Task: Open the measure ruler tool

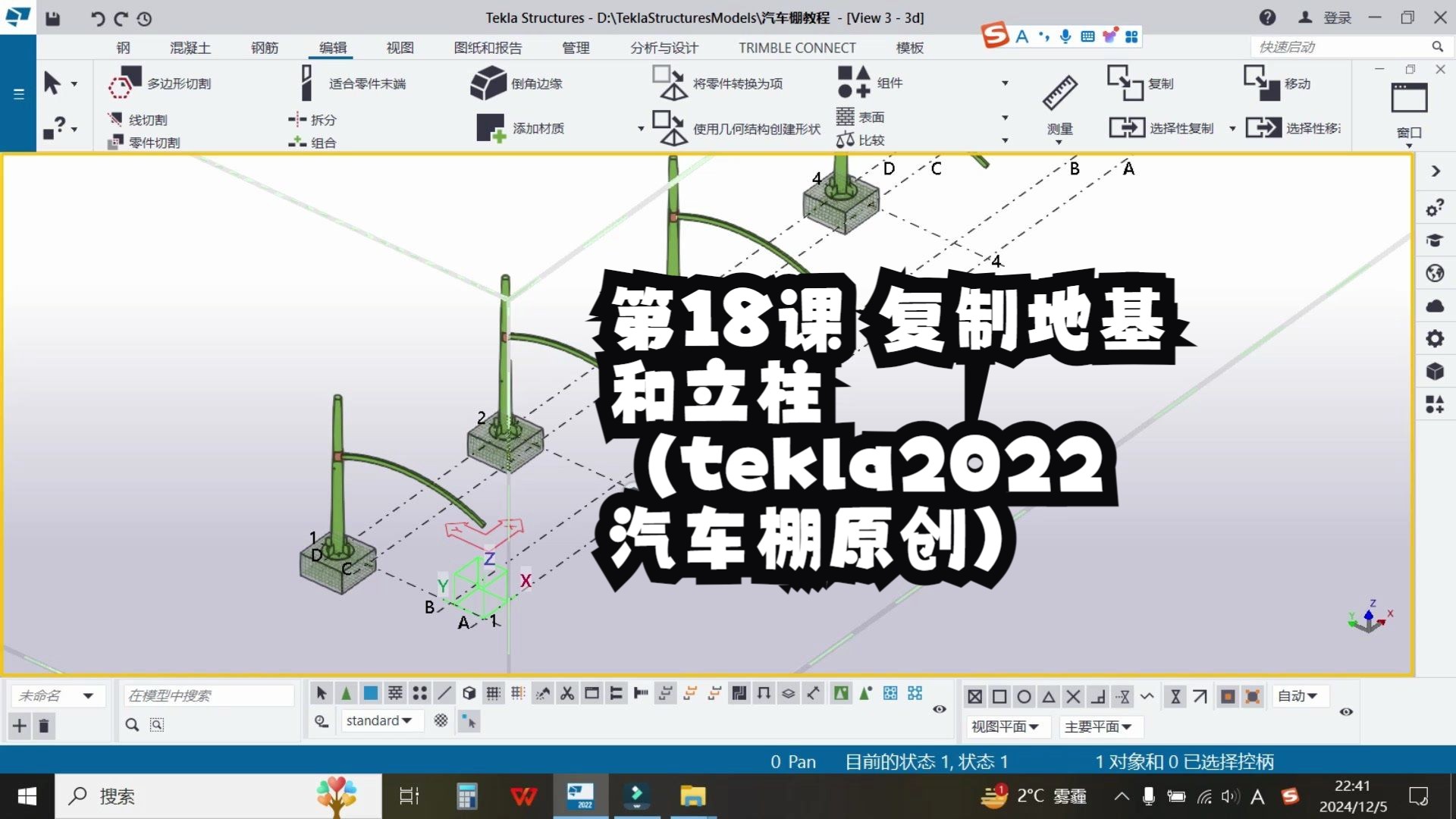Action: pos(1059,93)
